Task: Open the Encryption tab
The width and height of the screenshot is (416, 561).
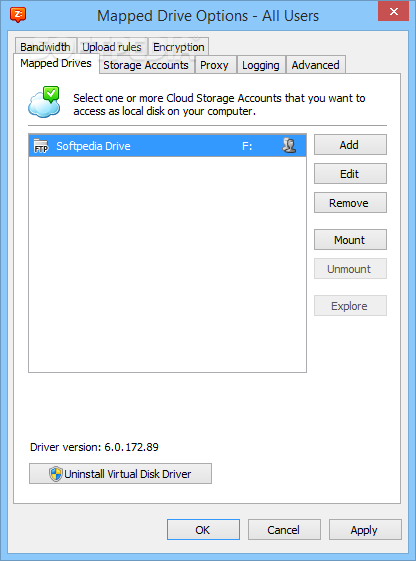Action: (178, 47)
